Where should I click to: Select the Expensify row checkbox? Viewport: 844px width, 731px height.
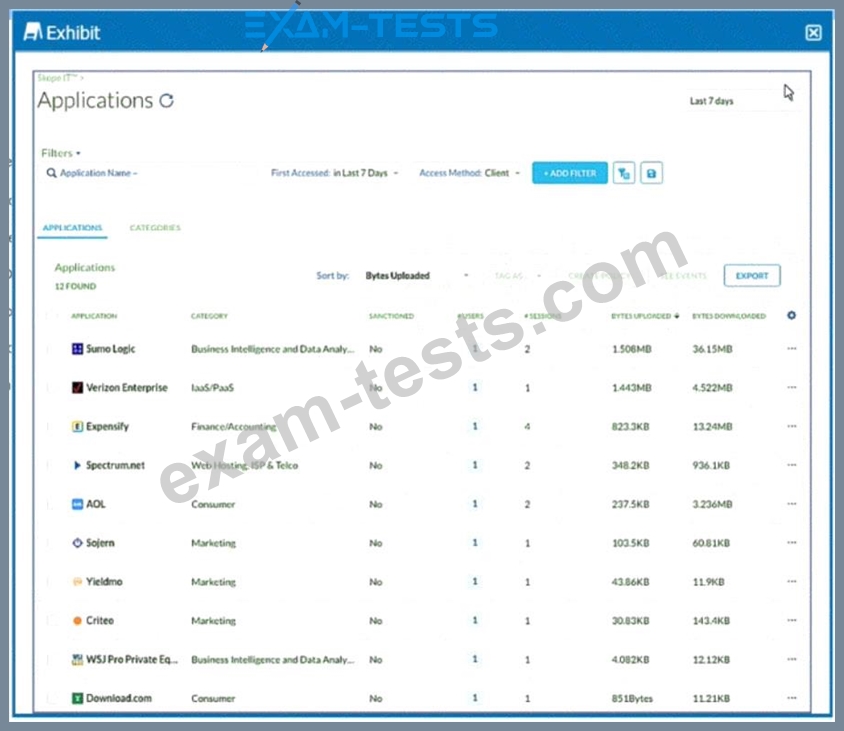click(52, 427)
